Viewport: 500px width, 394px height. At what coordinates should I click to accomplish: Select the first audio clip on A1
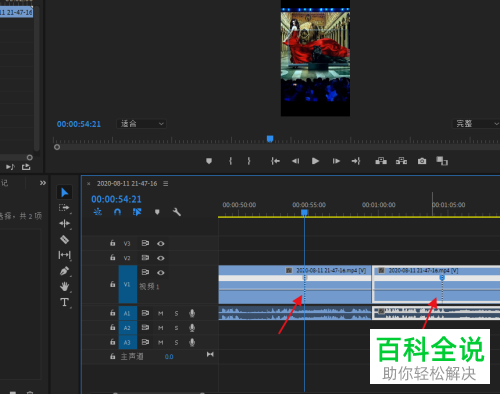tap(295, 313)
